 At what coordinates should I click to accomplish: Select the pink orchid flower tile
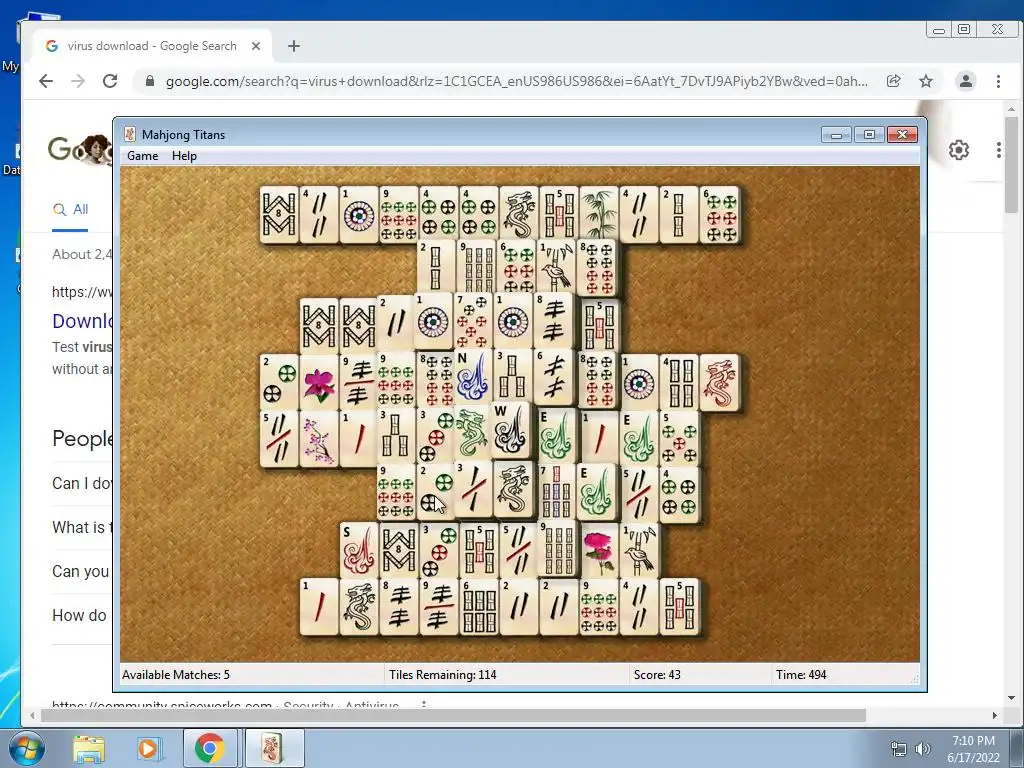tap(319, 383)
